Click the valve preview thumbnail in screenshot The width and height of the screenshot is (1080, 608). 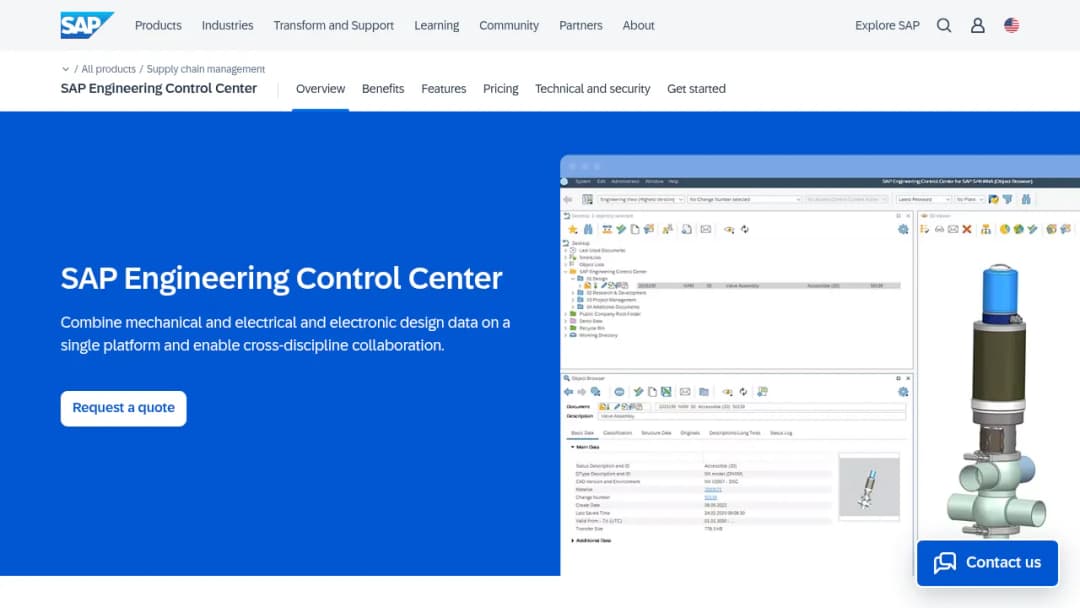869,487
